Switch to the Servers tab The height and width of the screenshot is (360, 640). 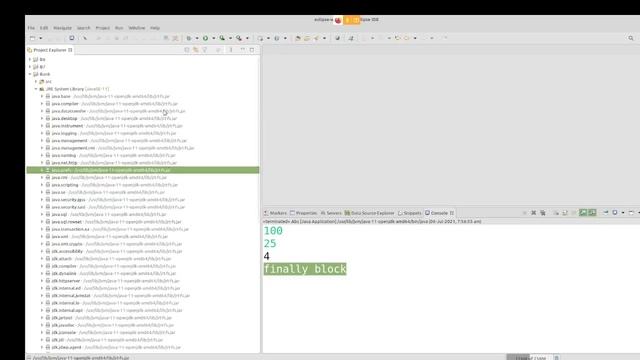coord(331,213)
